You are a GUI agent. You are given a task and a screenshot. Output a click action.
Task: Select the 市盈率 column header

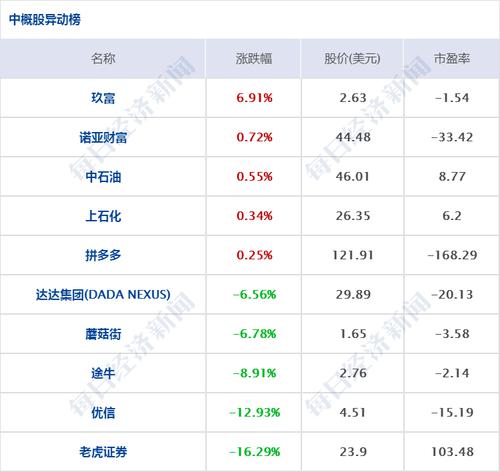452,59
